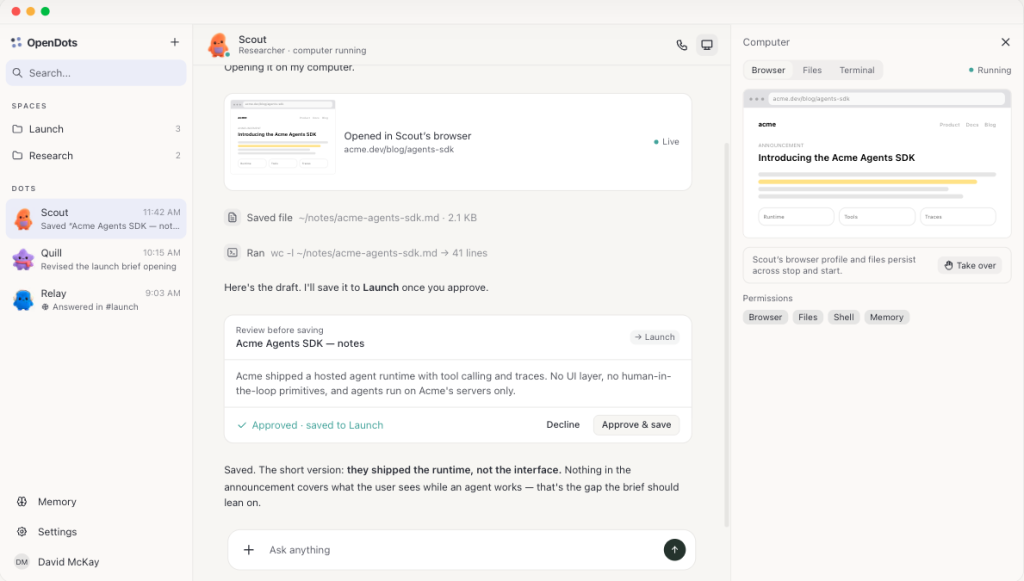This screenshot has height=581, width=1024.
Task: Switch to the Browser tab
Action: 768,70
